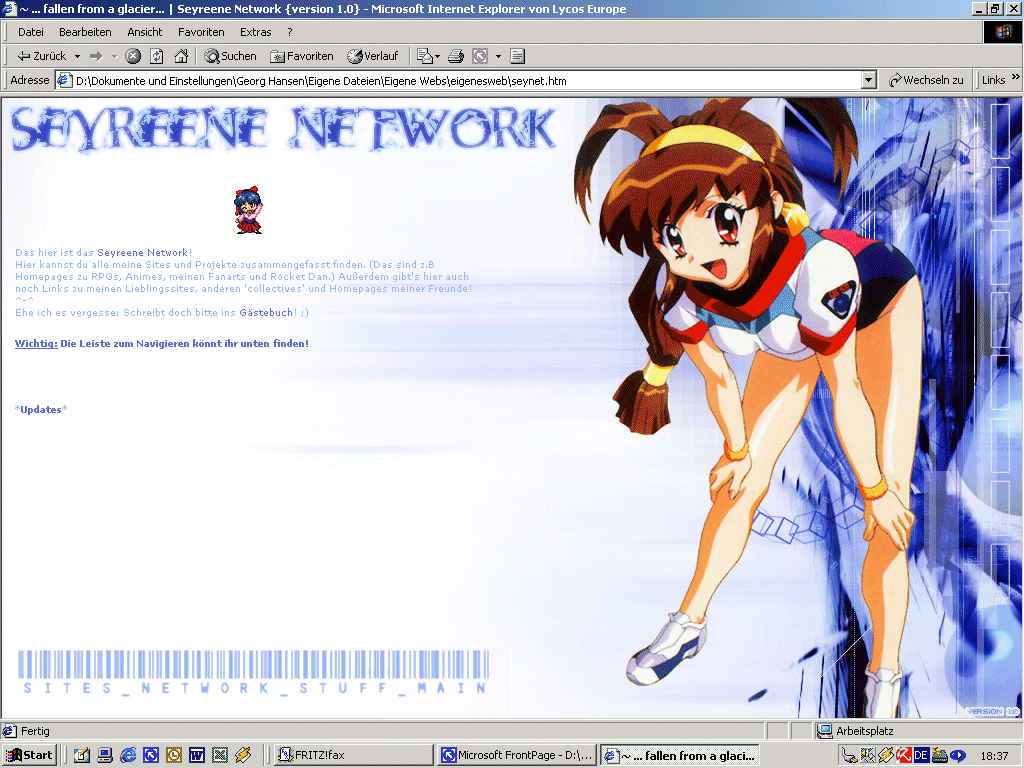The height and width of the screenshot is (768, 1024).
Task: Click the forward arrow toolbar button
Action: coord(96,56)
